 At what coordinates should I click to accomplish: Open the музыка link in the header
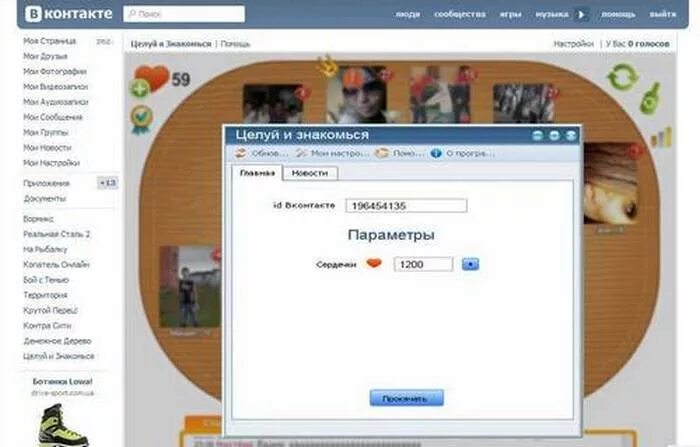pyautogui.click(x=552, y=14)
